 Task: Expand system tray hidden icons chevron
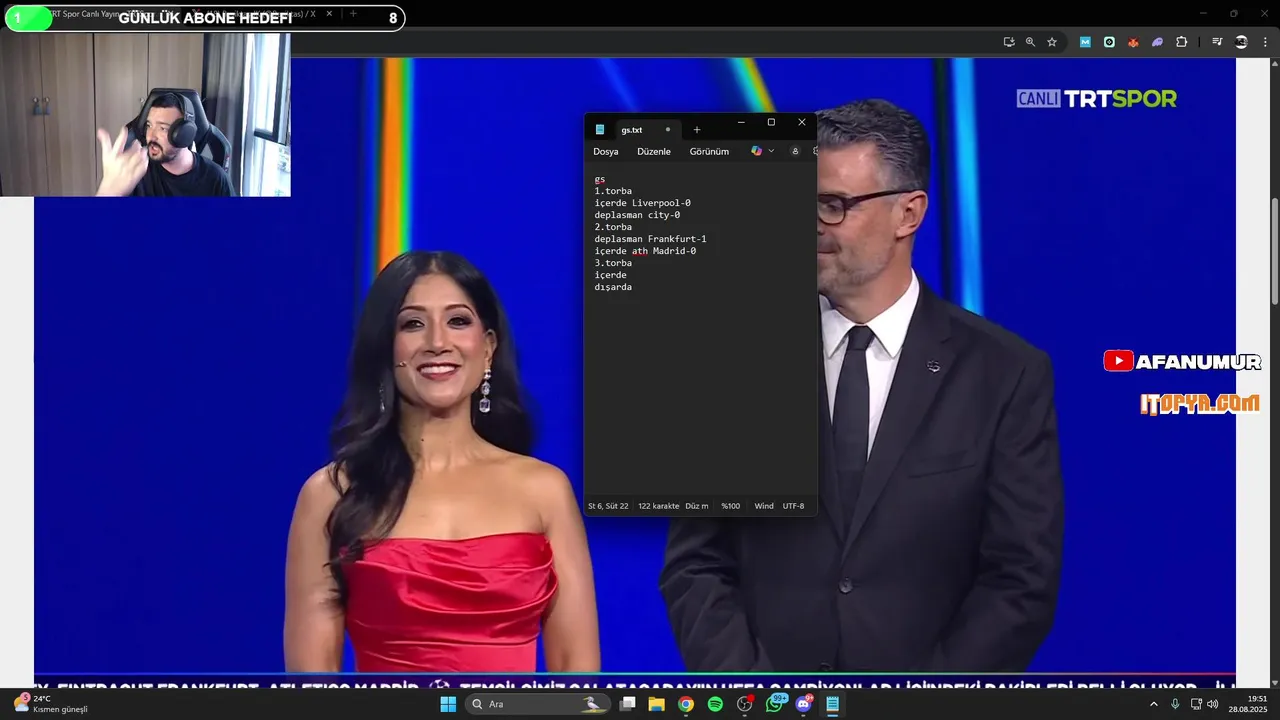[x=1153, y=704]
